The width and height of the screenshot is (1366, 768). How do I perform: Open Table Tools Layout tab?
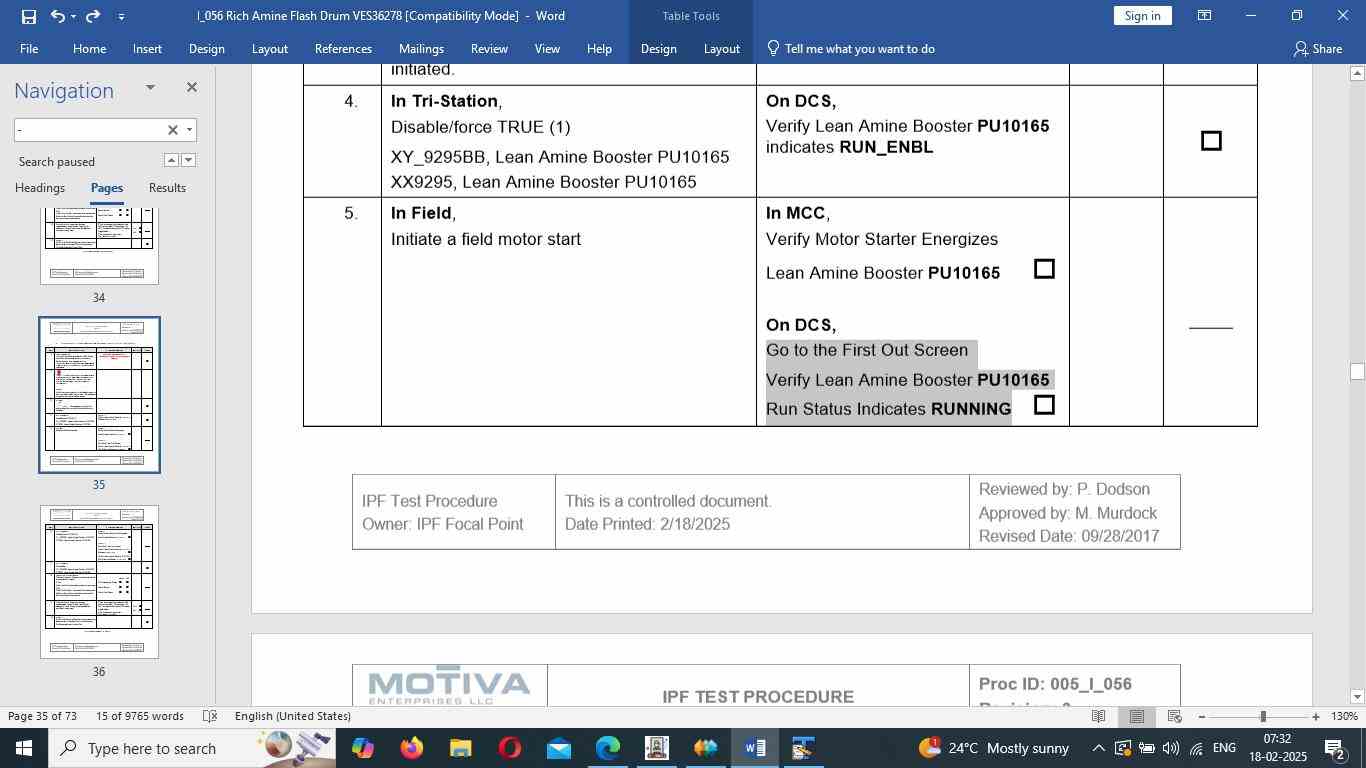click(721, 48)
